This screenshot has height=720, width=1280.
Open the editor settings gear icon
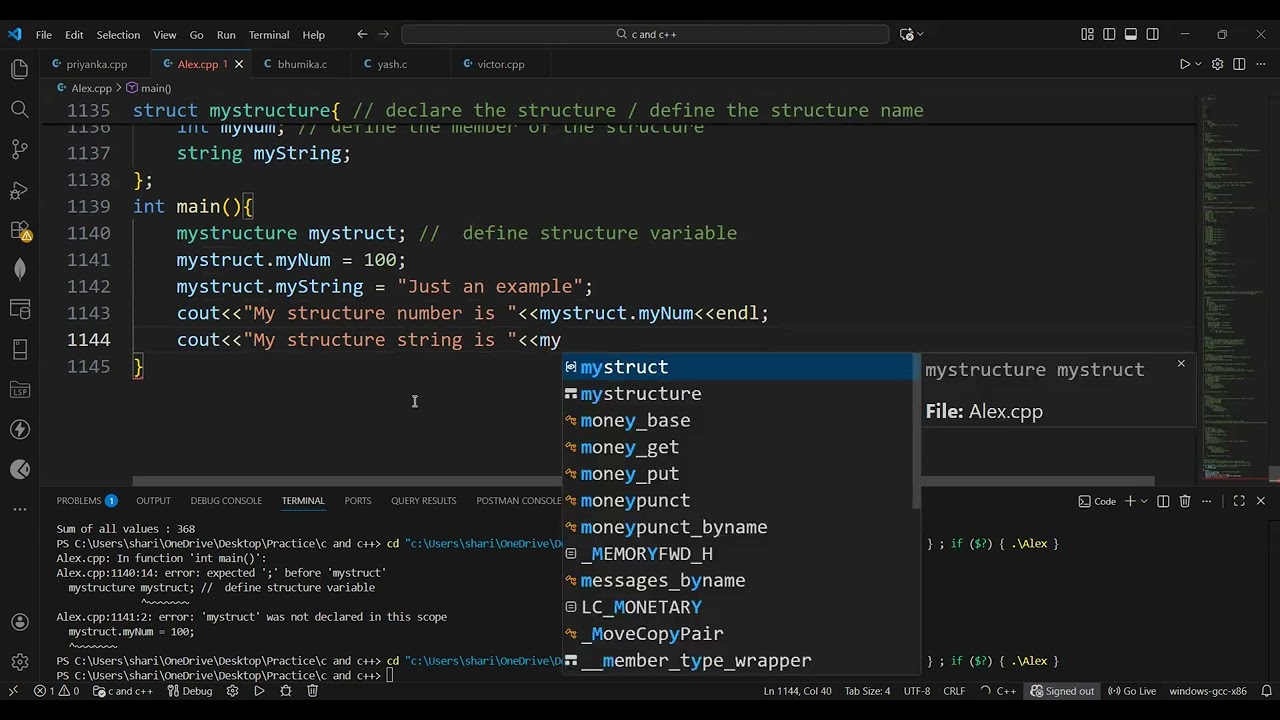pos(1217,64)
